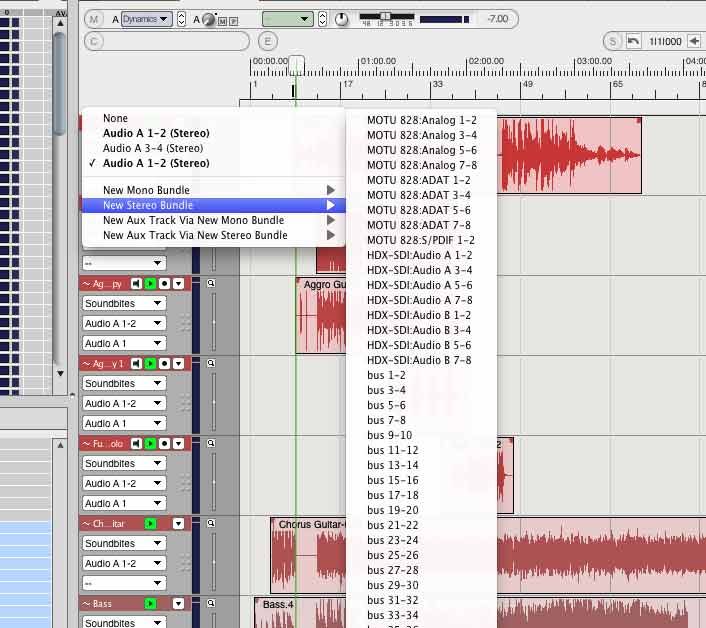Image resolution: width=706 pixels, height=628 pixels.
Task: Click the left arrow after the 1|1|000 counter
Action: (694, 41)
